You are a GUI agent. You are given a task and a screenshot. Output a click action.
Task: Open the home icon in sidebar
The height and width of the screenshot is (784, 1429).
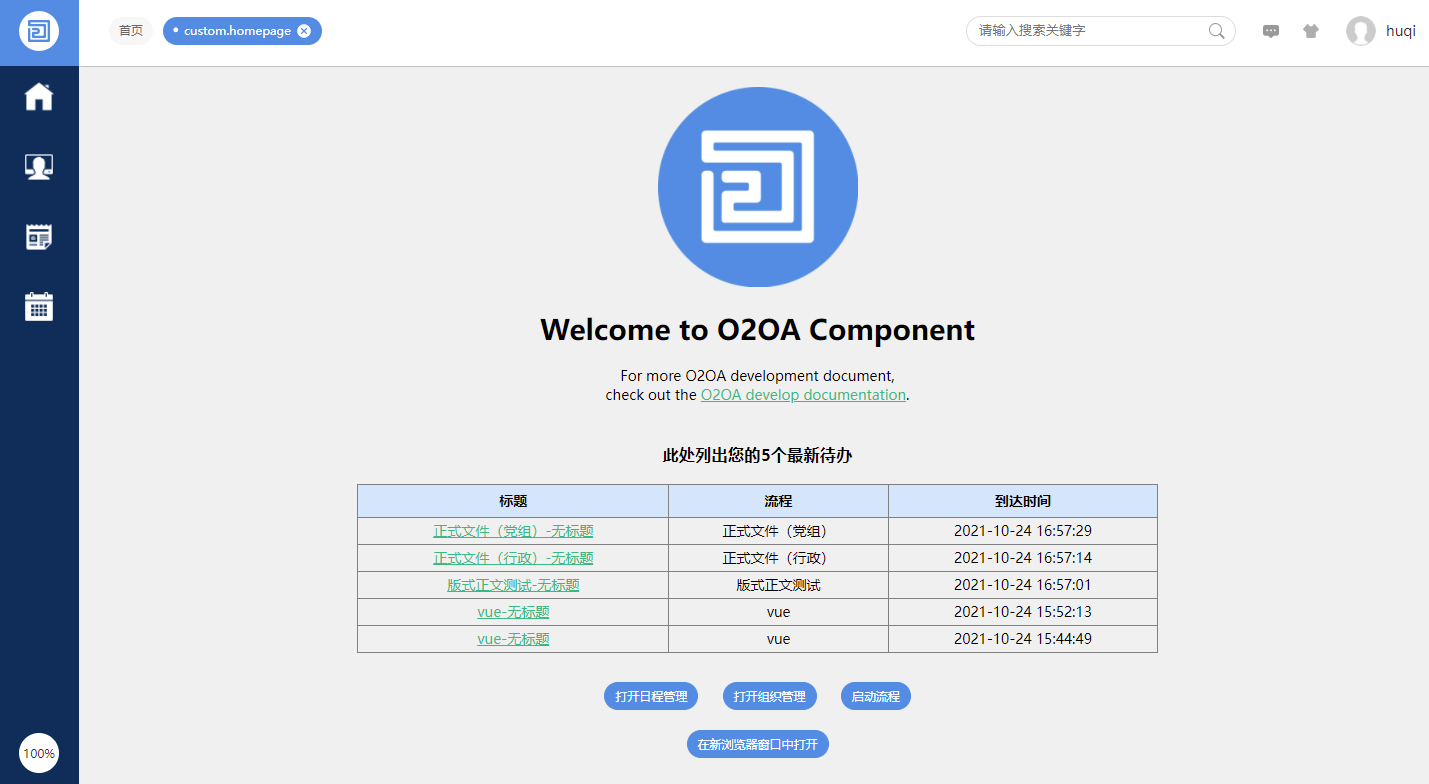pyautogui.click(x=39, y=97)
